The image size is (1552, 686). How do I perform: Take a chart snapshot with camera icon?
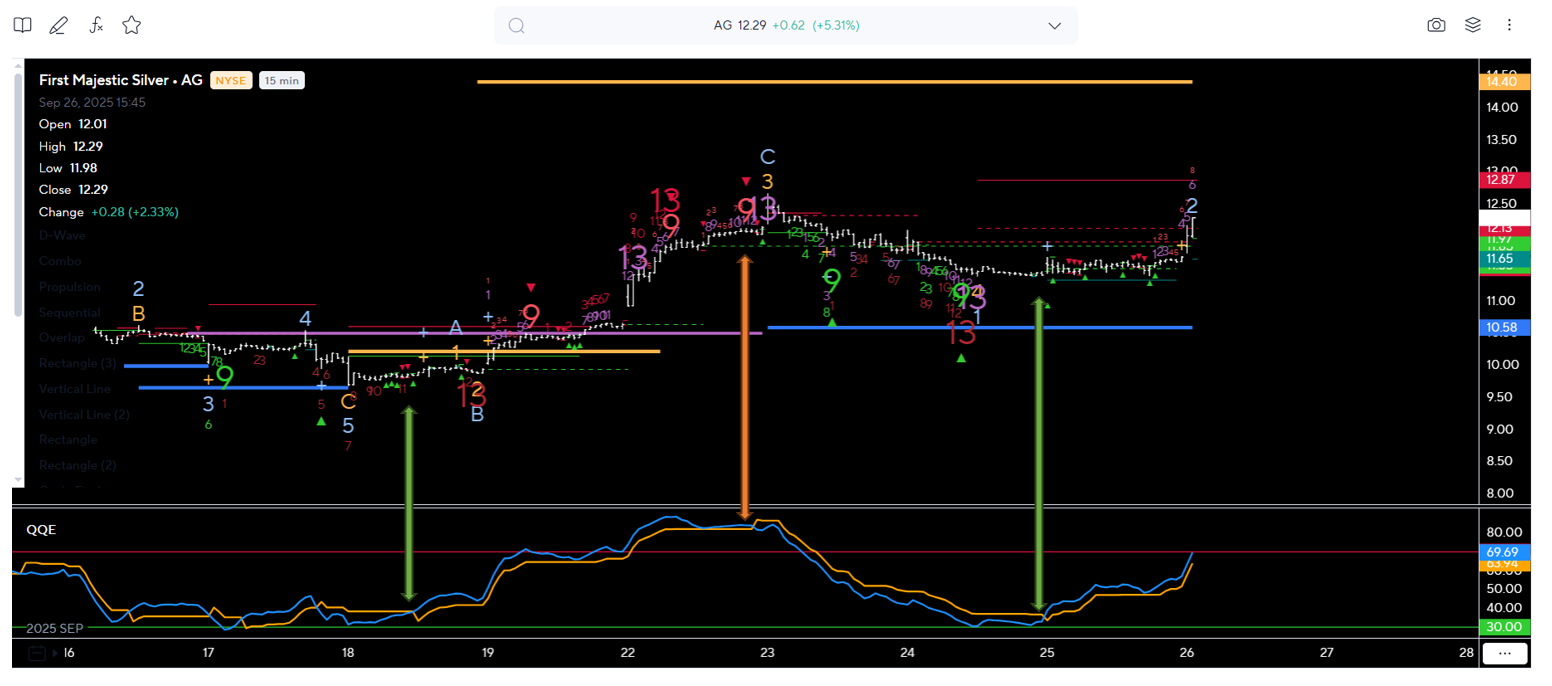click(1436, 25)
